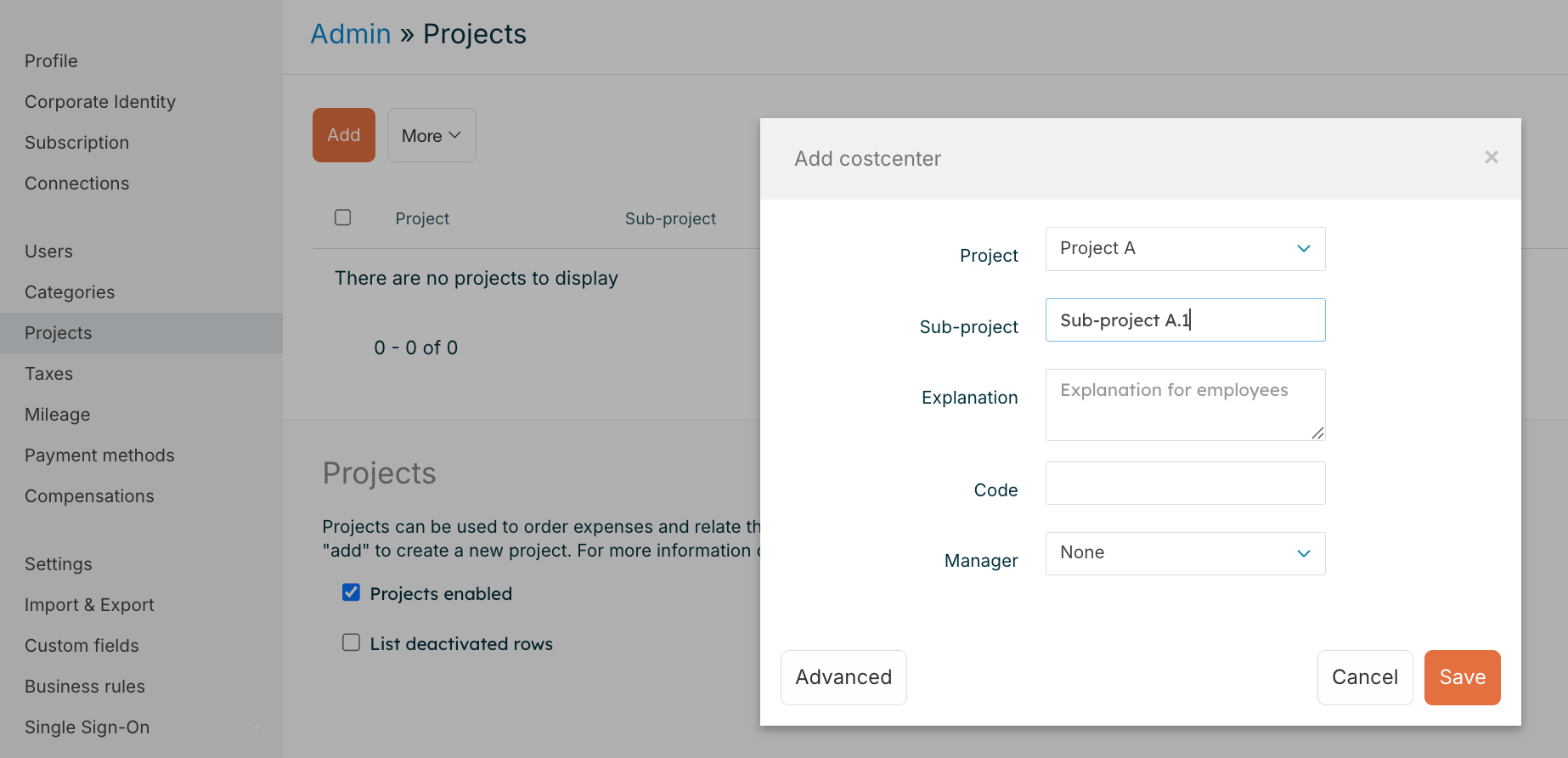The image size is (1568, 758).
Task: Tick the select-all checkbox in table header
Action: [343, 218]
